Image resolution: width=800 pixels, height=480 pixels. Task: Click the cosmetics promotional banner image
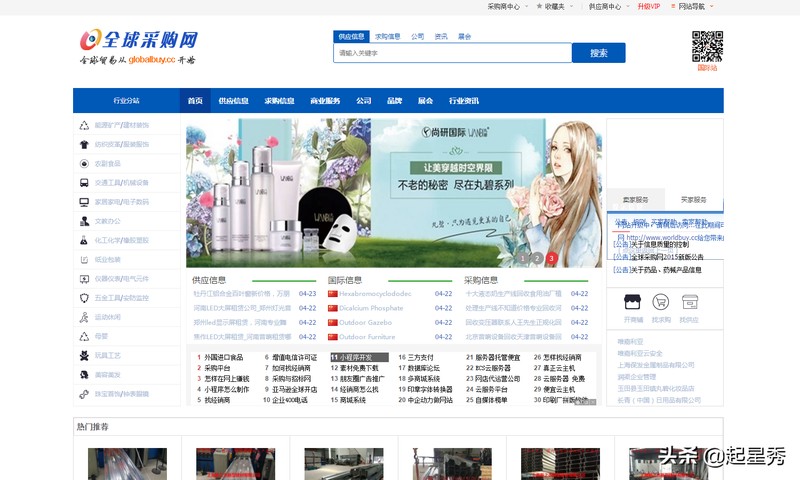tap(394, 193)
